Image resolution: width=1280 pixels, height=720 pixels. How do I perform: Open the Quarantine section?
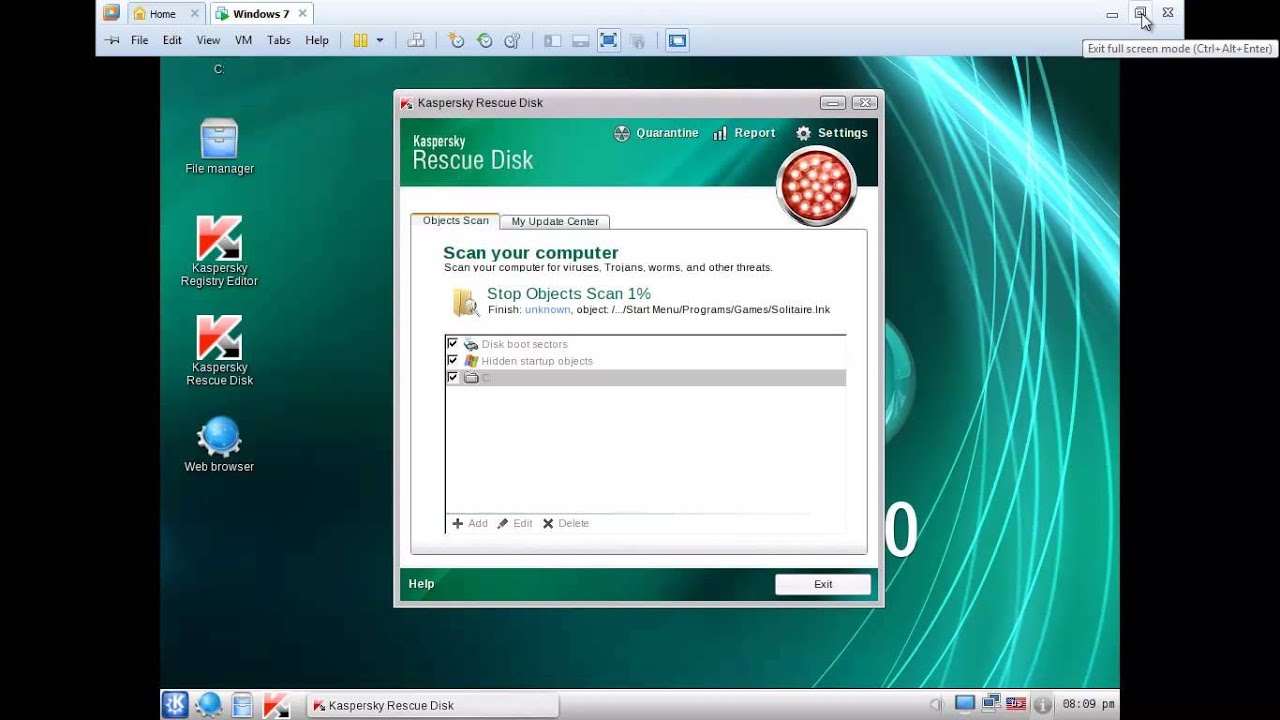656,133
